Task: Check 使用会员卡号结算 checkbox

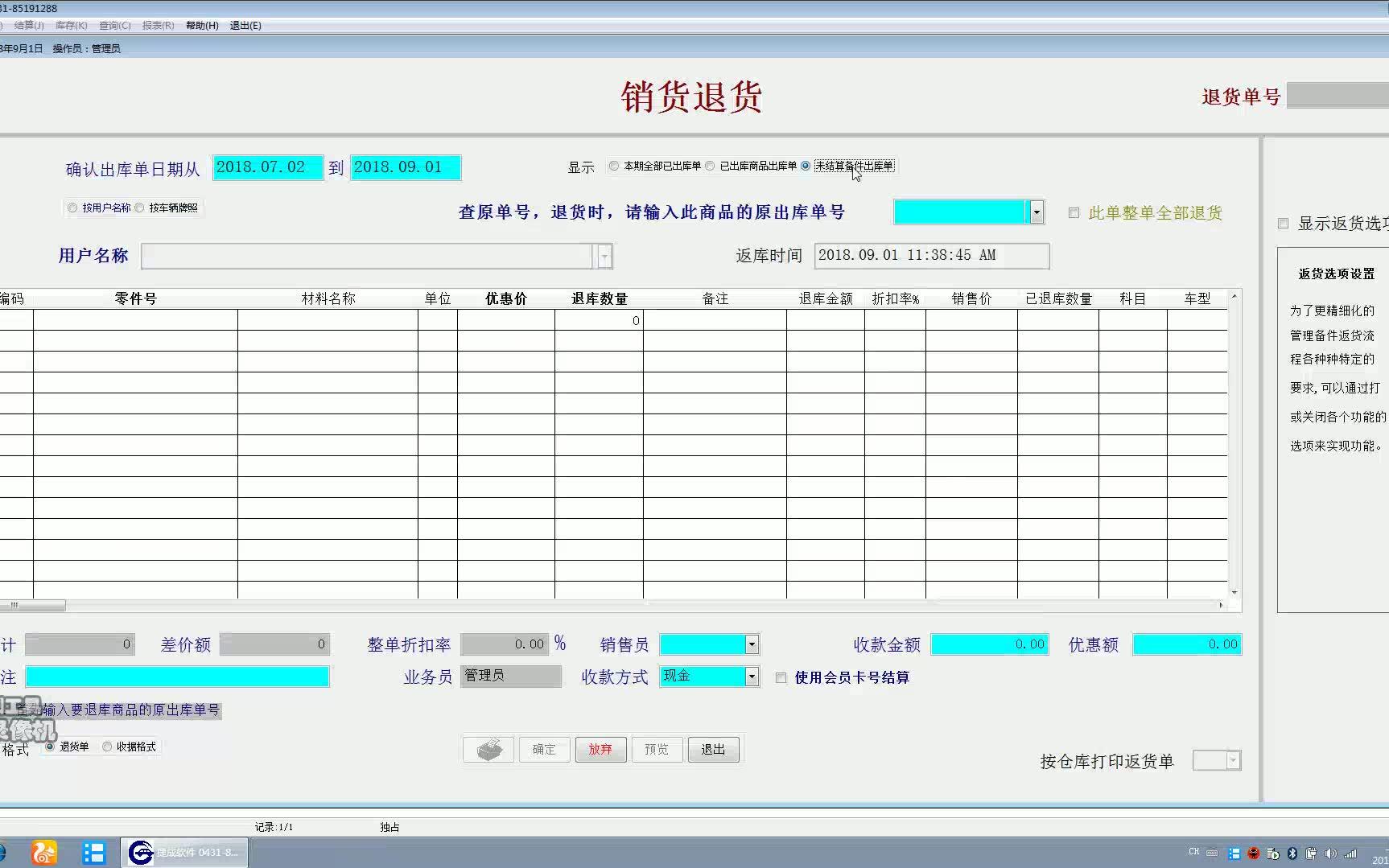Action: click(x=781, y=678)
